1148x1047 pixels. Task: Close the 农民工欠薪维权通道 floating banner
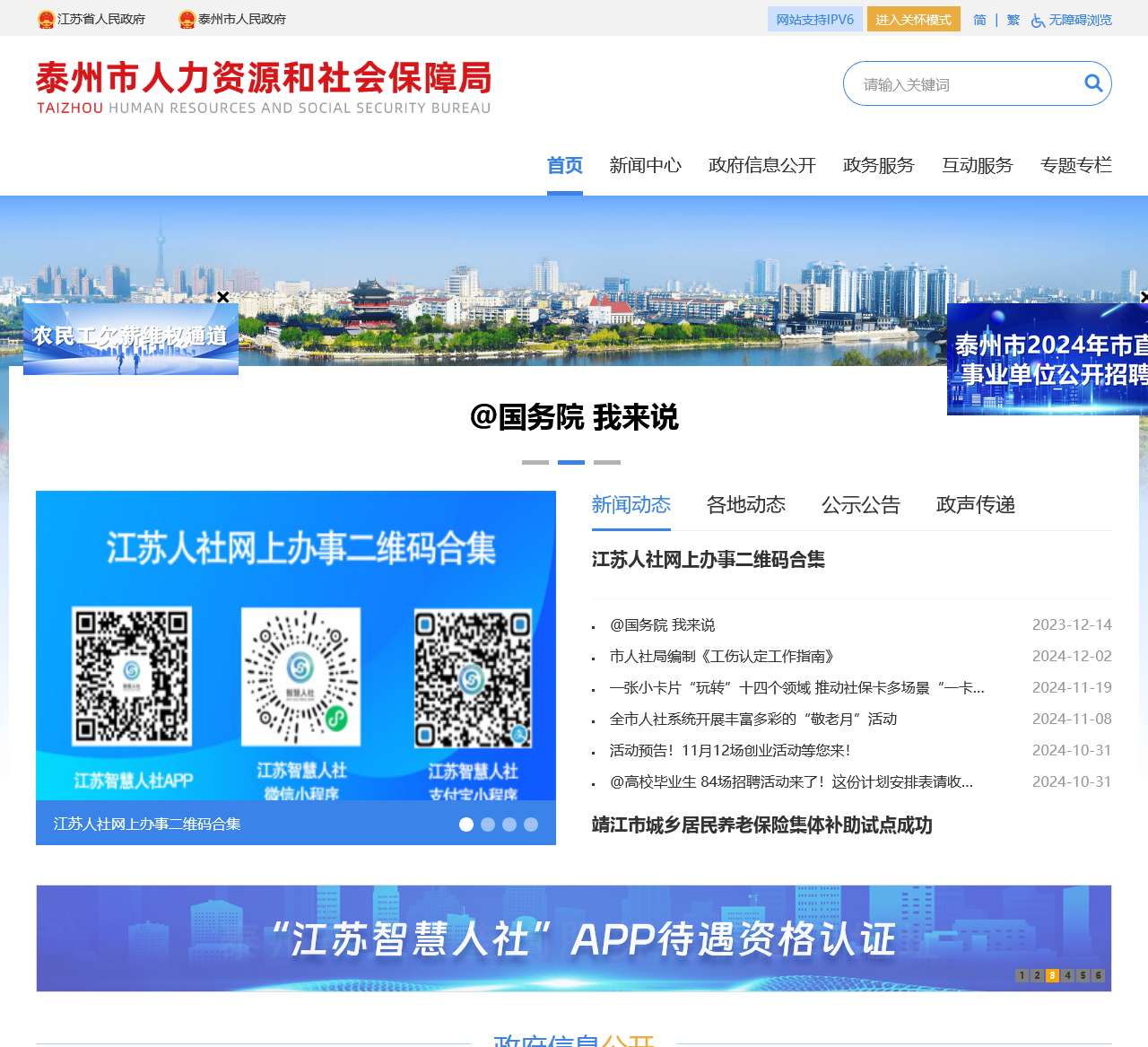222,297
